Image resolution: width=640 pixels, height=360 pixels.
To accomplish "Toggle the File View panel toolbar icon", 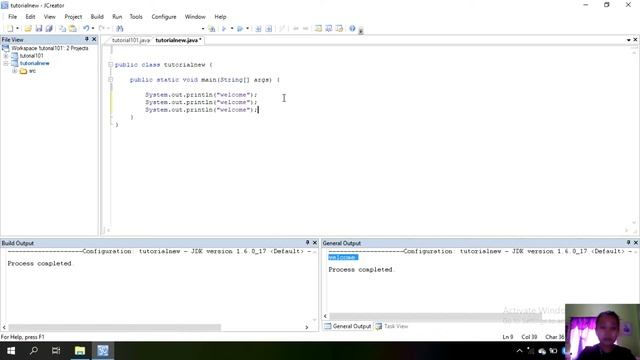I will (318, 29).
